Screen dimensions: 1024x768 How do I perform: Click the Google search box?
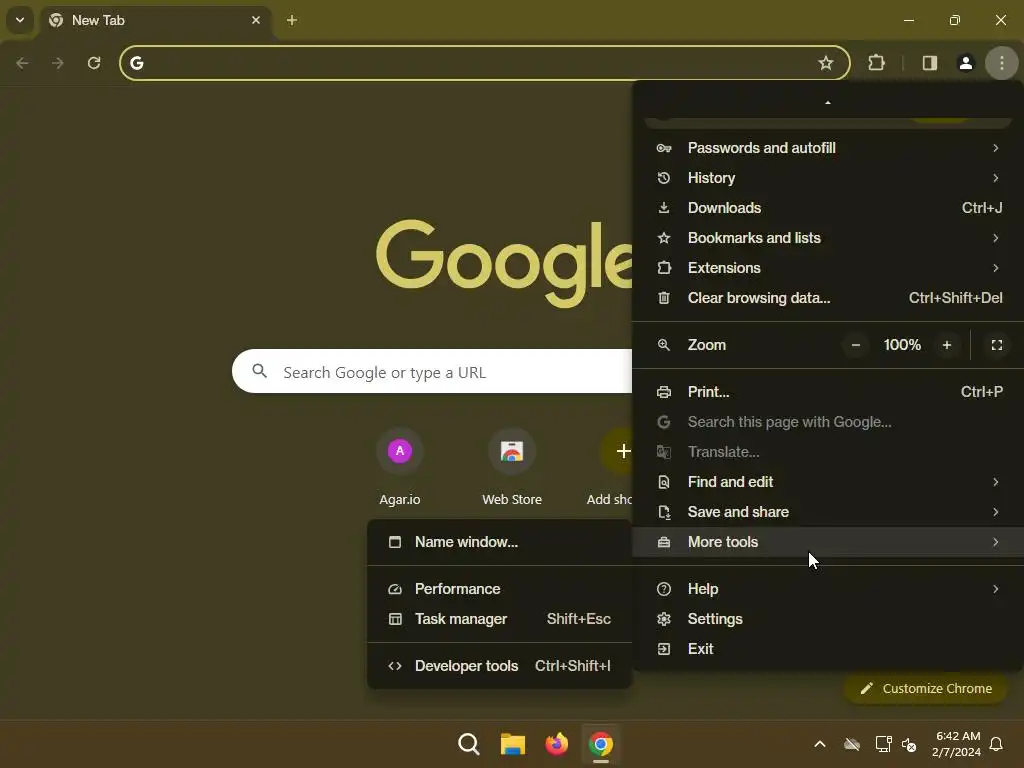click(432, 372)
